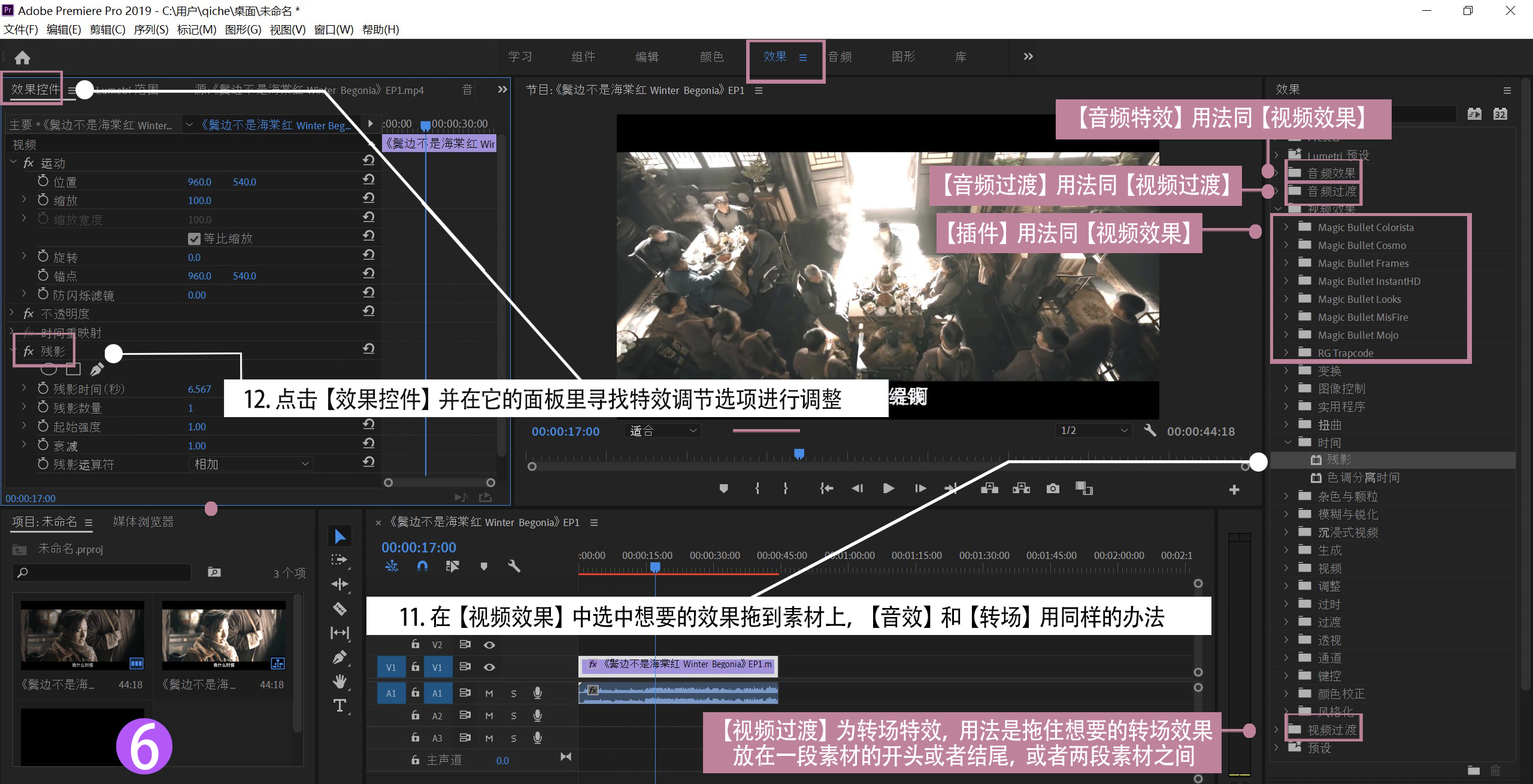The height and width of the screenshot is (784, 1533).
Task: Add marker in Program monitor
Action: click(723, 489)
